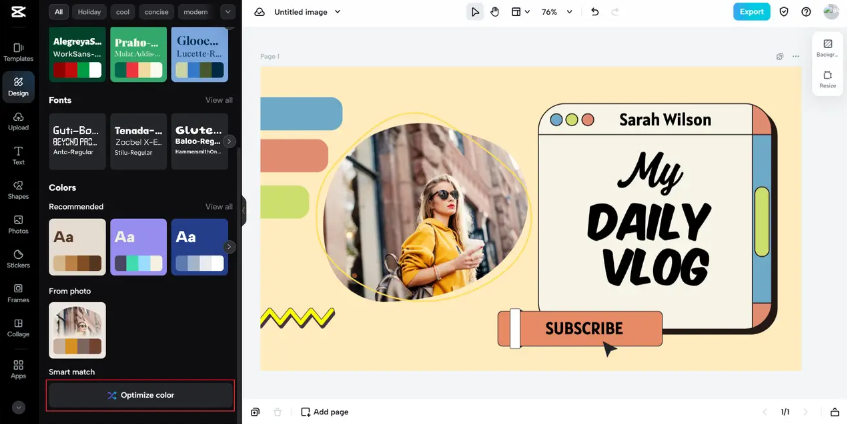Screen dimensions: 847x424
Task: Open the Resize tool
Action: click(x=828, y=79)
